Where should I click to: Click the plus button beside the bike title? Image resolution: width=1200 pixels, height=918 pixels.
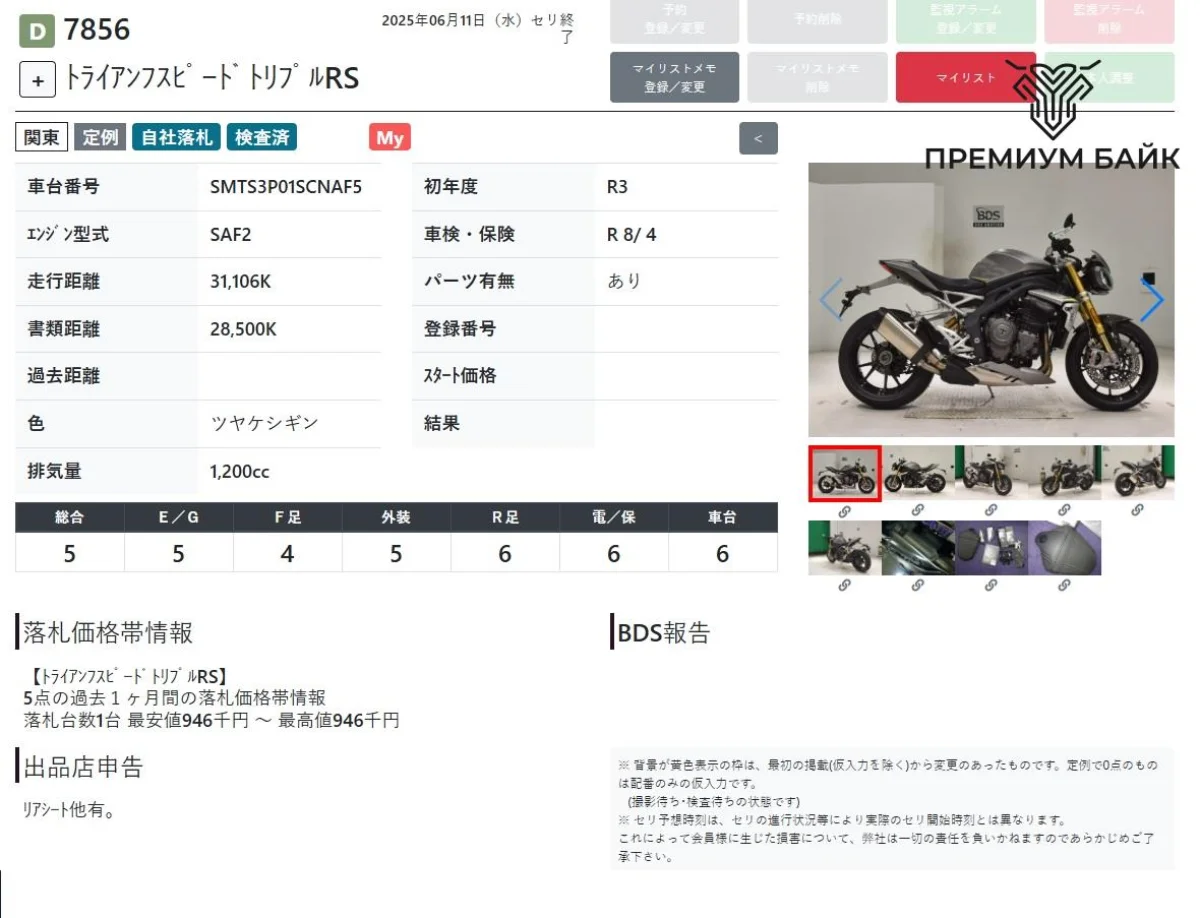(37, 80)
